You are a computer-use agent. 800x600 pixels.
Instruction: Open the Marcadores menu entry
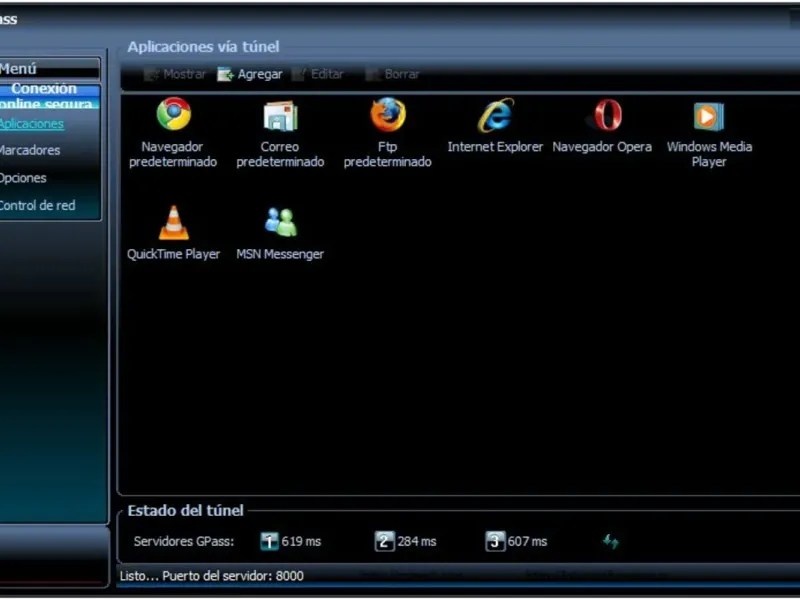click(30, 151)
